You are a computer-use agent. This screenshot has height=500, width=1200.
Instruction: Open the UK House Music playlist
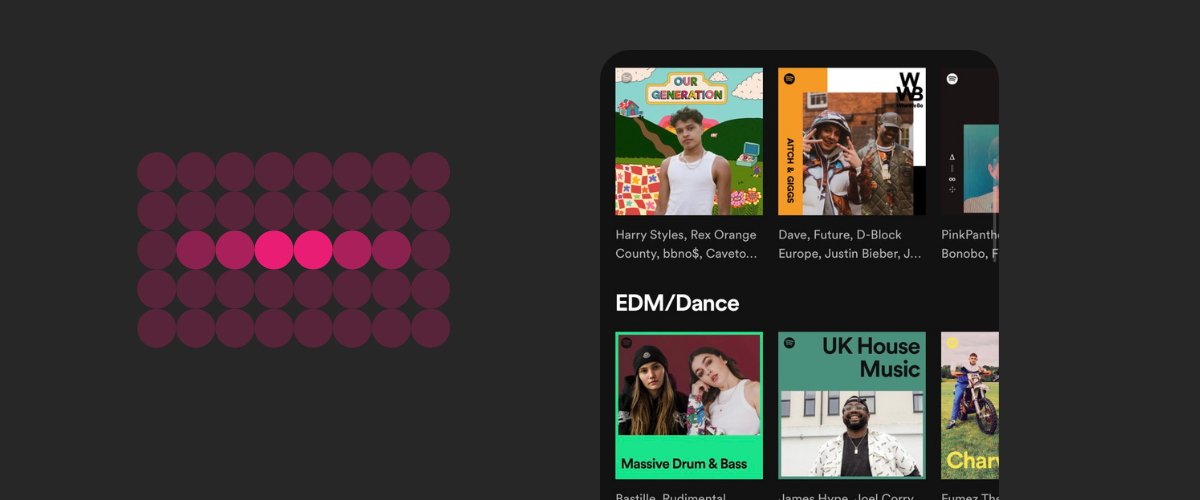852,406
